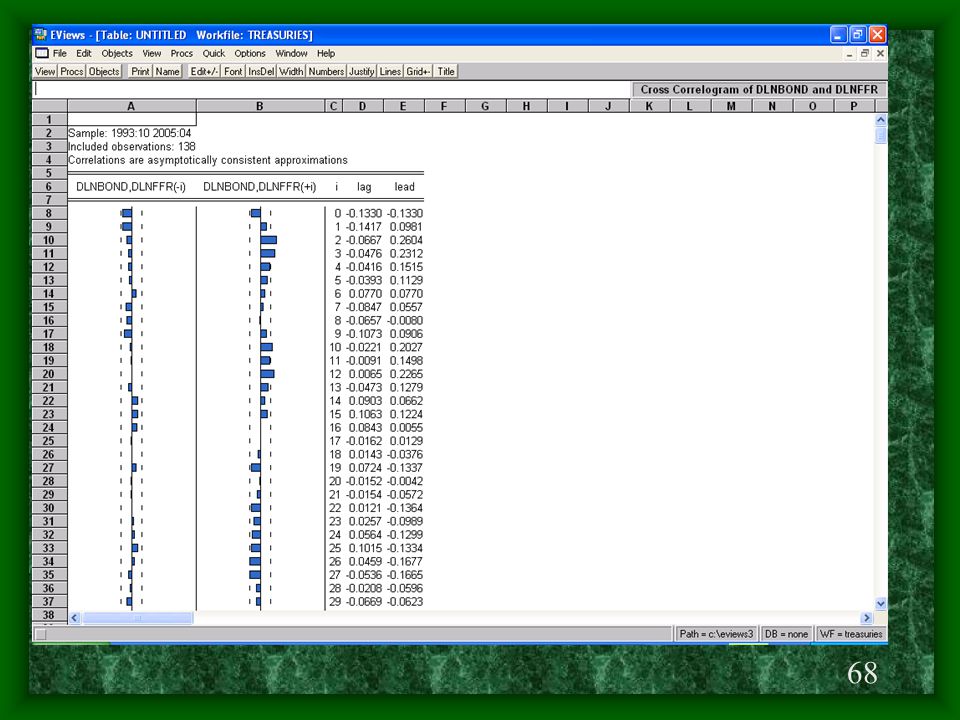Click the table document icon beside File menu

click(x=42, y=53)
